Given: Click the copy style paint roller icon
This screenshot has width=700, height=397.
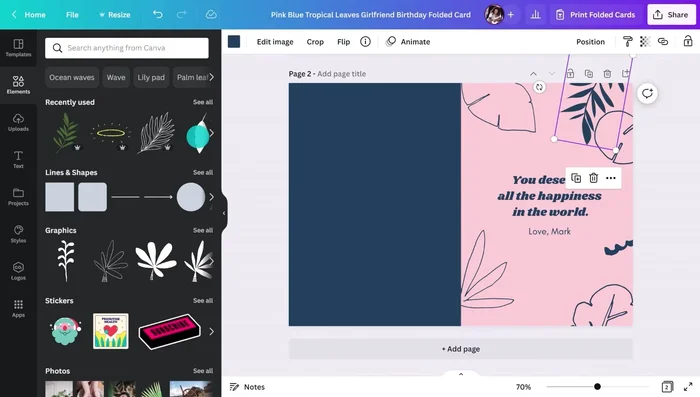Looking at the screenshot, I should pos(627,42).
